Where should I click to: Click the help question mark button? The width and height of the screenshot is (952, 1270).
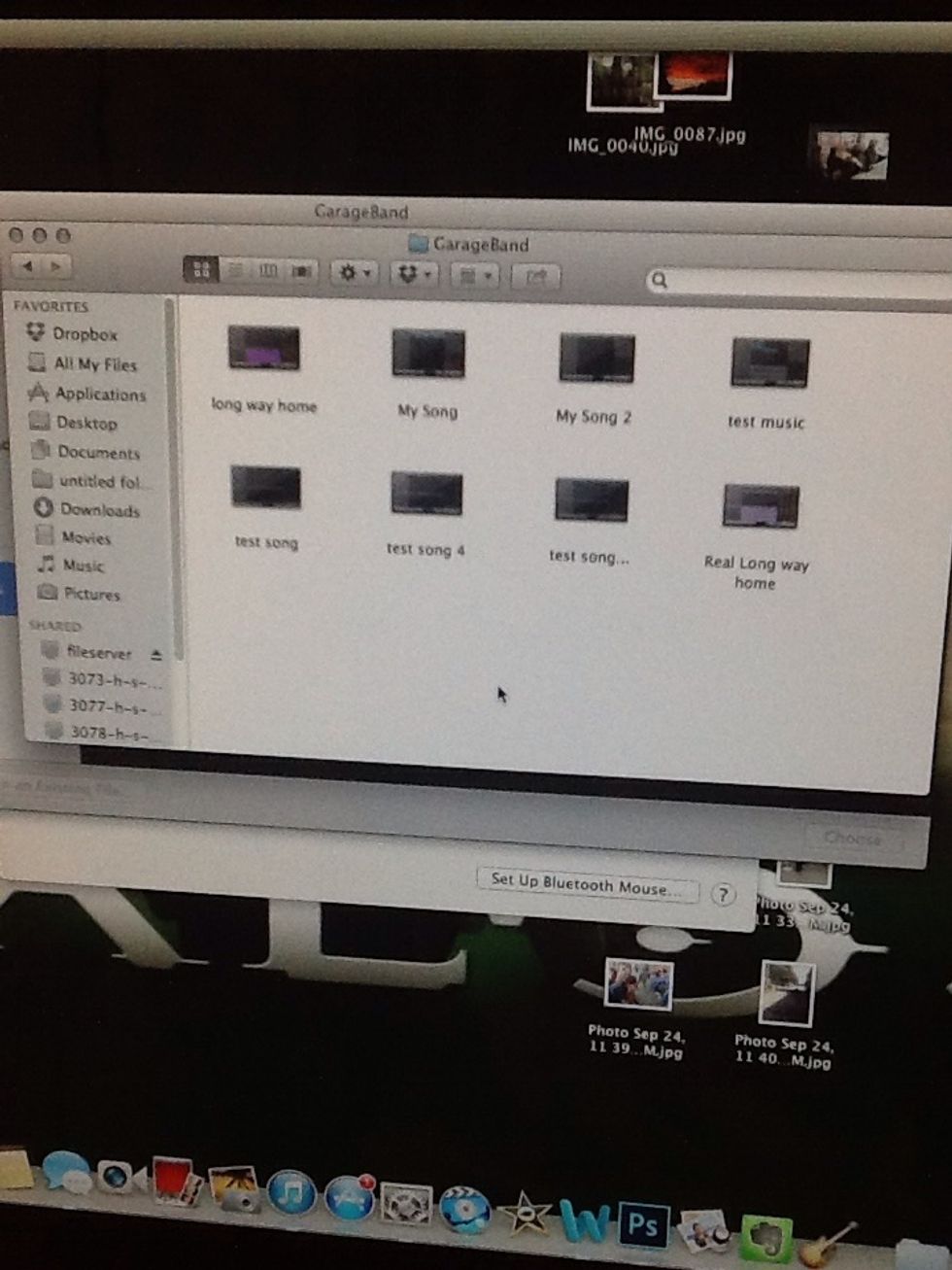[723, 895]
